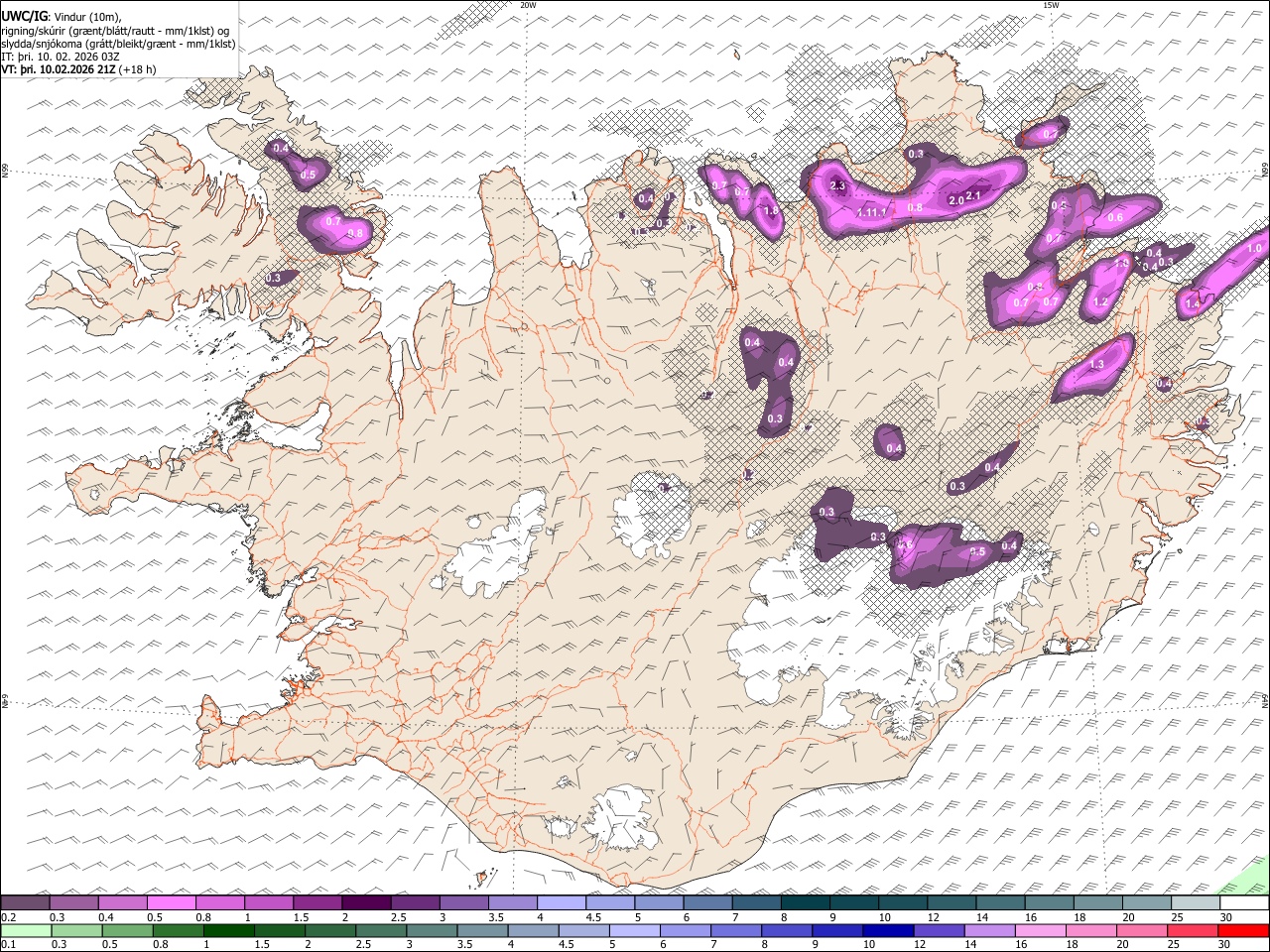Click the '2.3' precipitation value on the map
Image resolution: width=1270 pixels, height=952 pixels.
(x=837, y=185)
